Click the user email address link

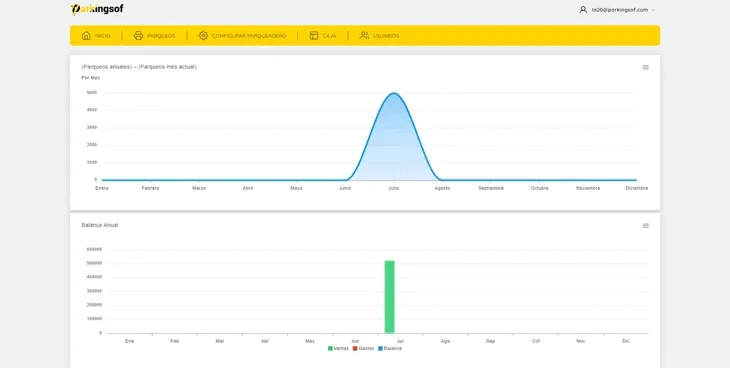click(x=620, y=10)
